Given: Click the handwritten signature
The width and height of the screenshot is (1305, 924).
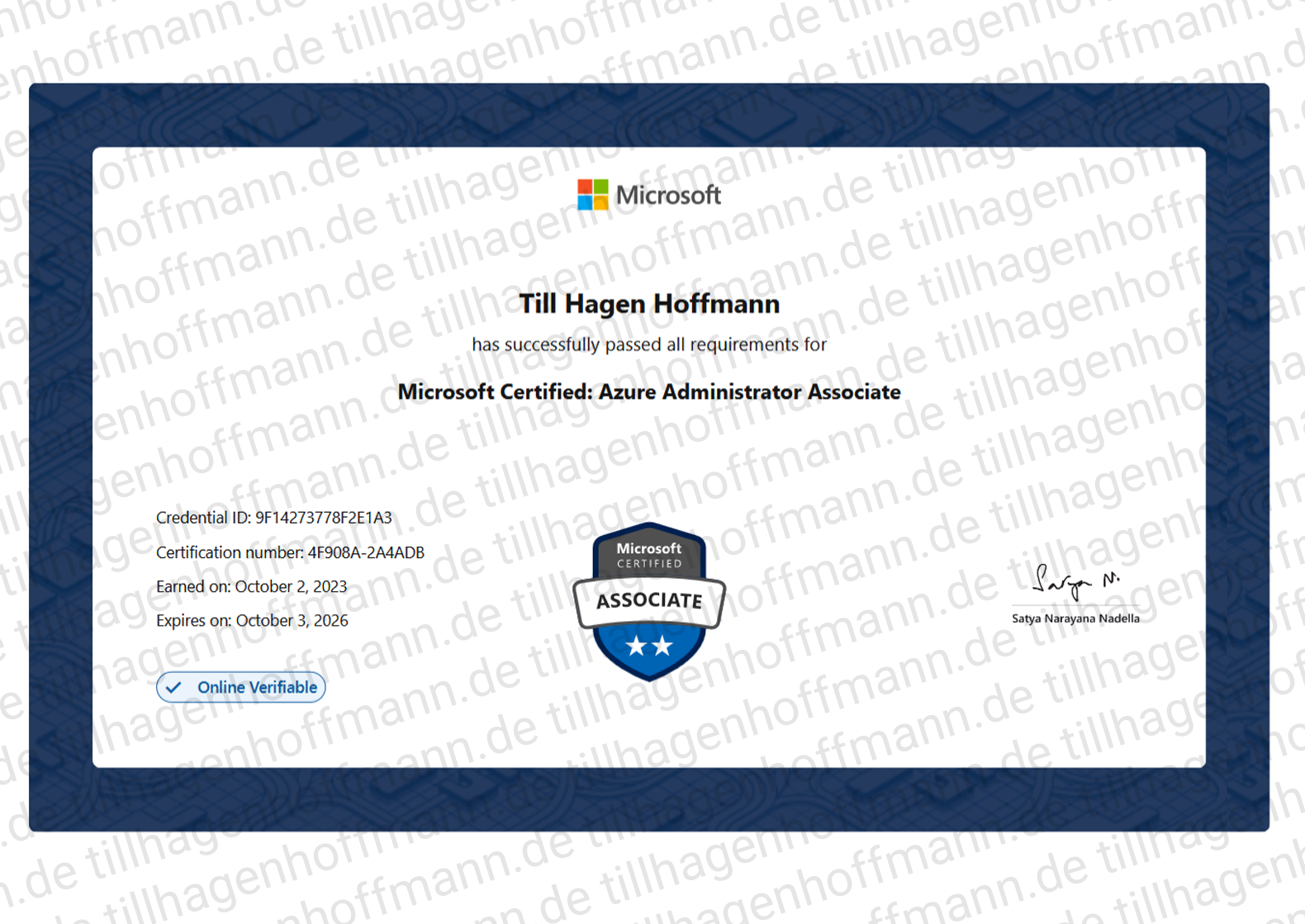Looking at the screenshot, I should [1076, 582].
